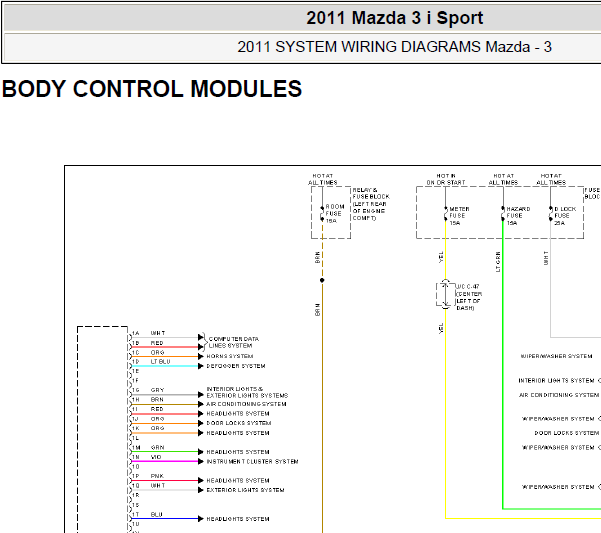The image size is (601, 533).
Task: Click the "ROOM FUSE 15A" label
Action: point(335,213)
